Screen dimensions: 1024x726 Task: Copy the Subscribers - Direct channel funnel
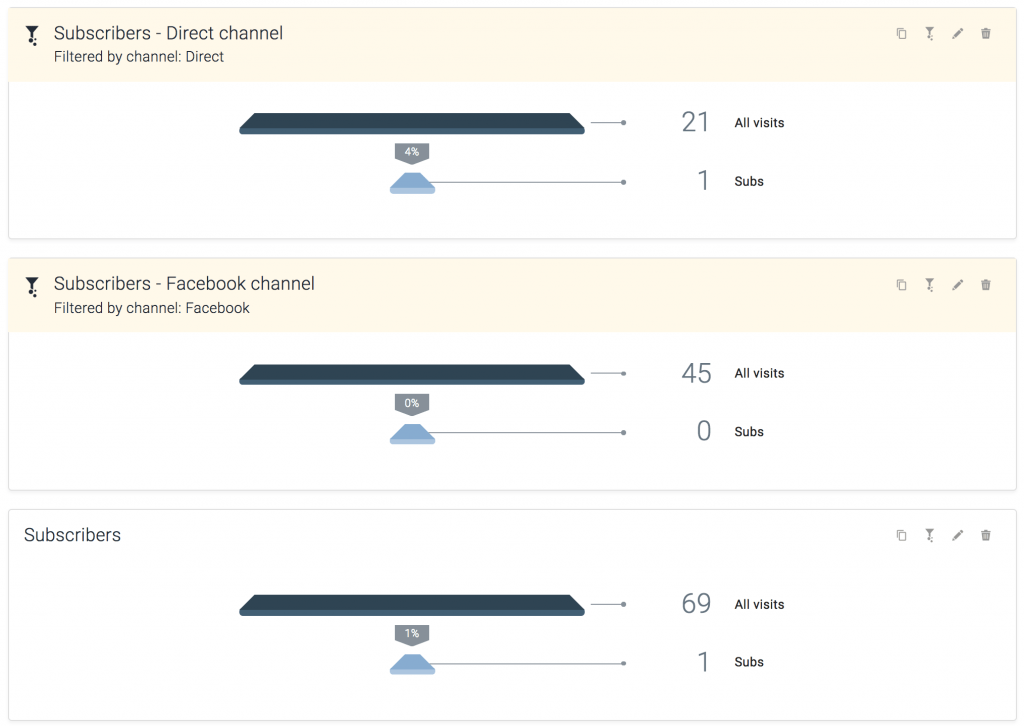pyautogui.click(x=901, y=33)
